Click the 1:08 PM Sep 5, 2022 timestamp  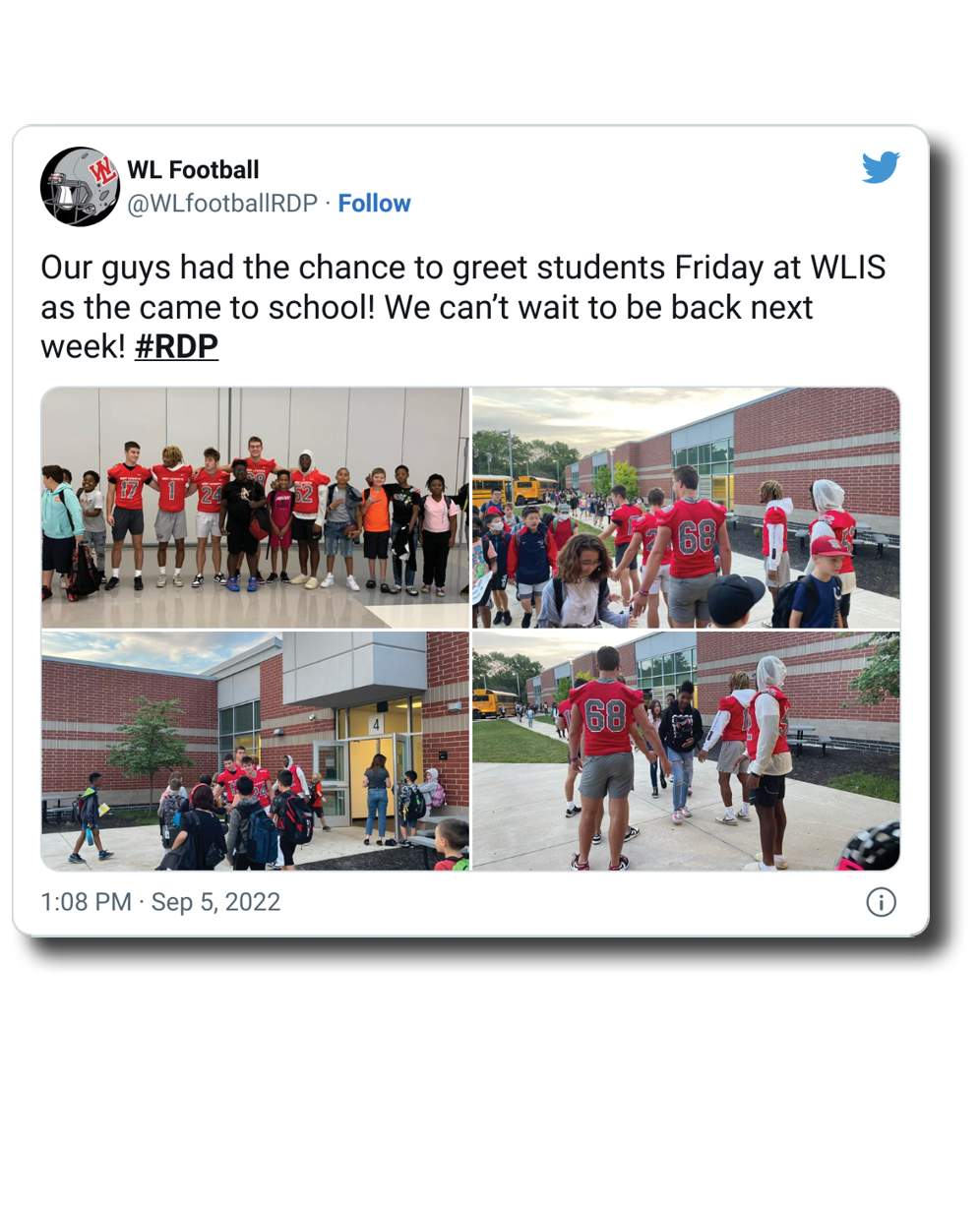[x=160, y=902]
